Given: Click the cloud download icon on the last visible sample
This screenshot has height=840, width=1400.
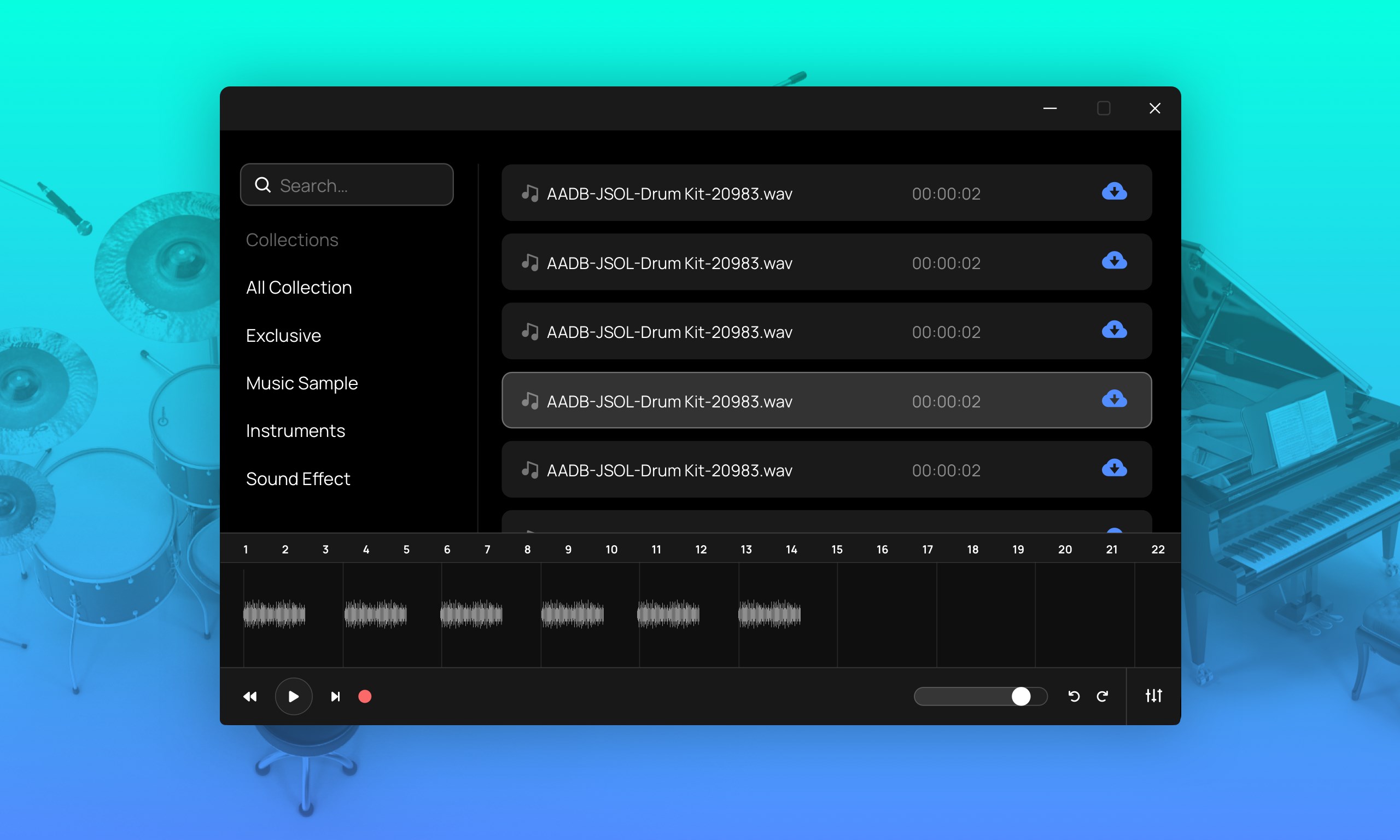Looking at the screenshot, I should pyautogui.click(x=1113, y=469).
